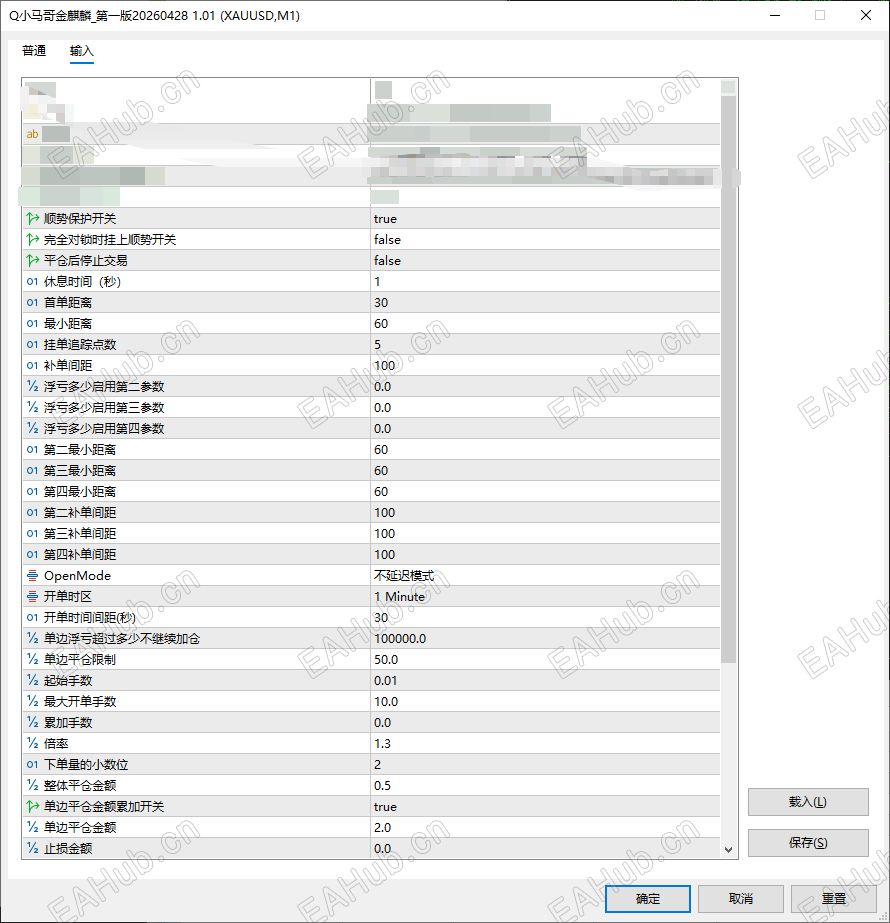Select the 第四补单间距 parameter name
The width and height of the screenshot is (890, 923).
tap(79, 555)
